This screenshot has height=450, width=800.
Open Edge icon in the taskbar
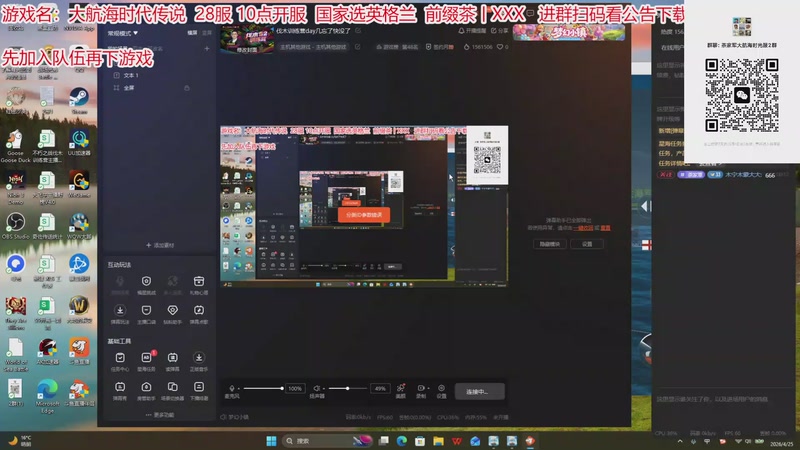tap(402, 441)
